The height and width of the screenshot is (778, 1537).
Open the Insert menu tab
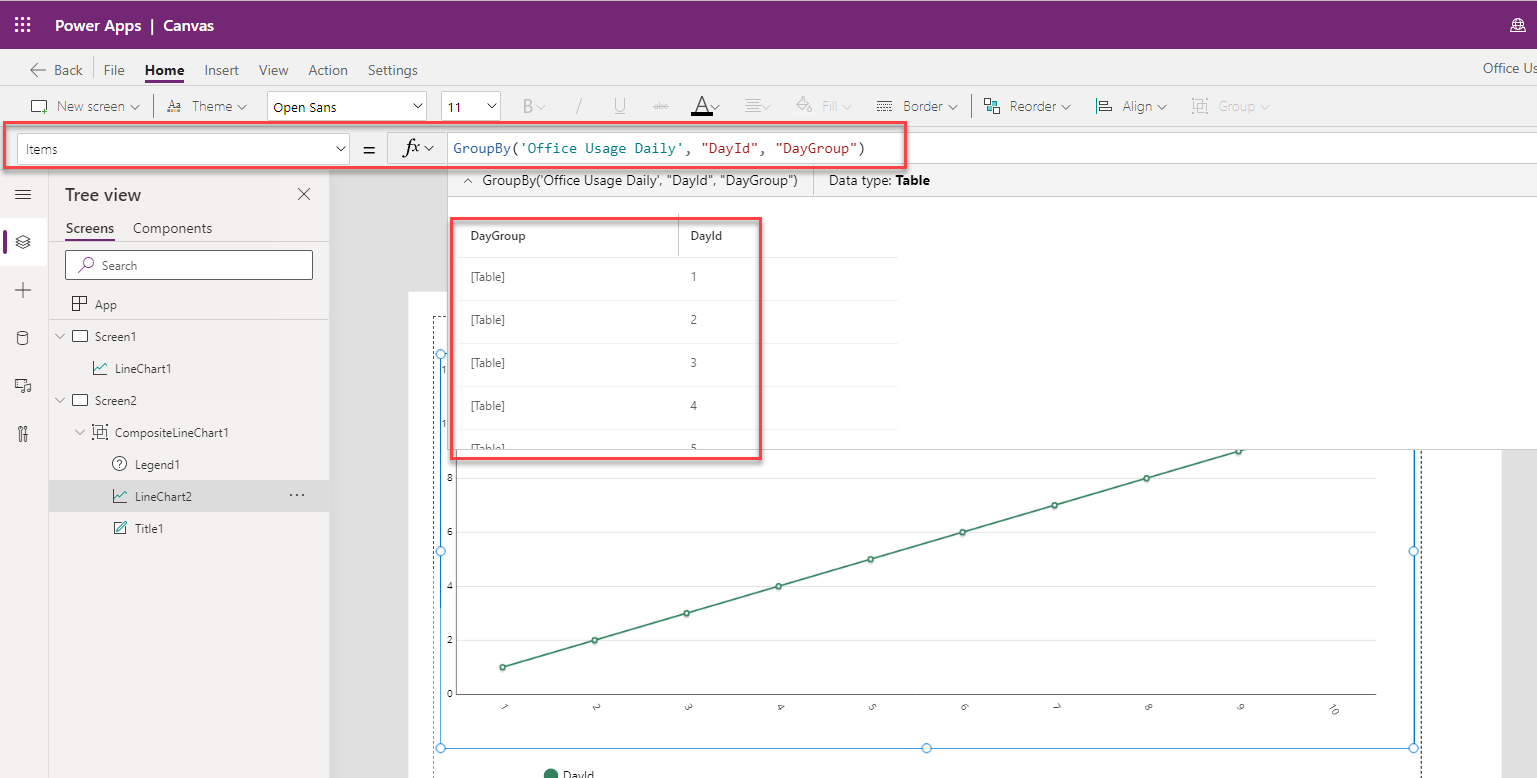pyautogui.click(x=221, y=70)
